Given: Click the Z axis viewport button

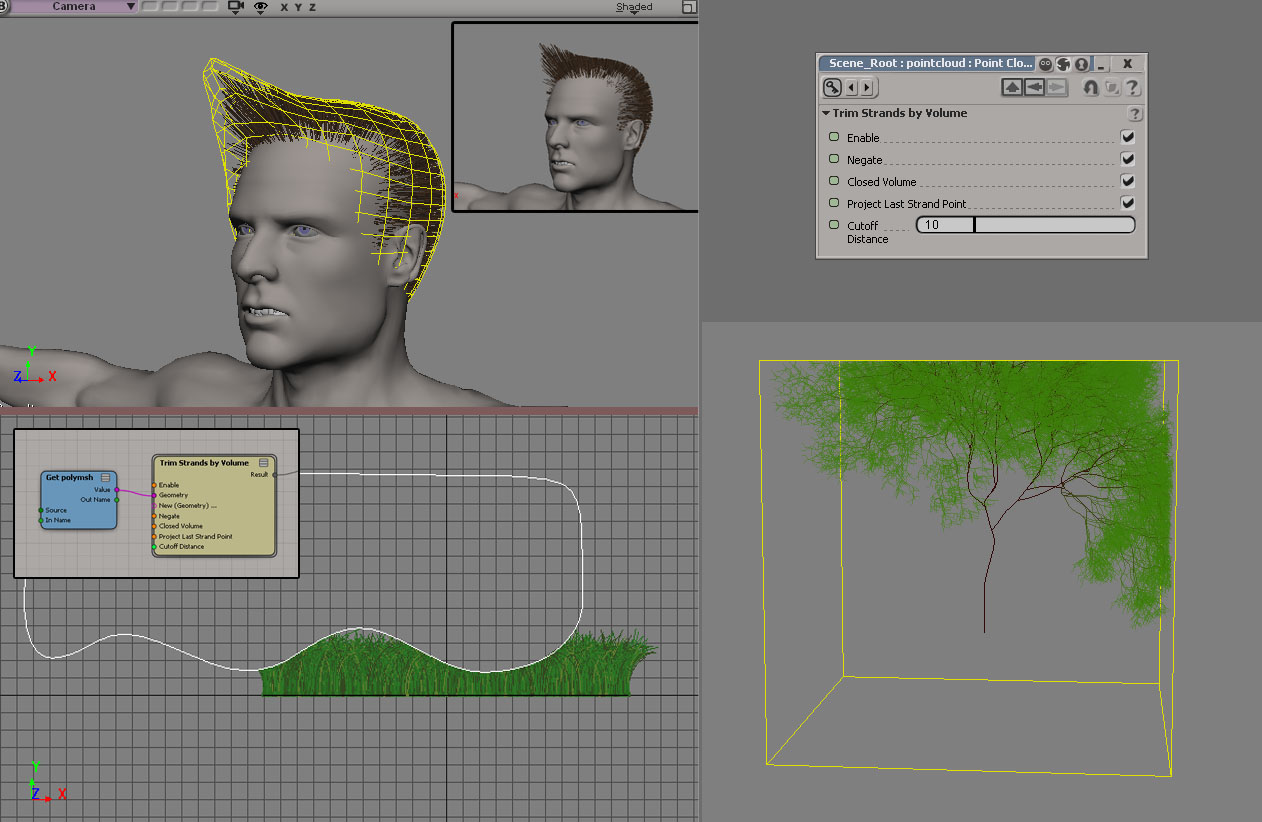Looking at the screenshot, I should click(312, 7).
